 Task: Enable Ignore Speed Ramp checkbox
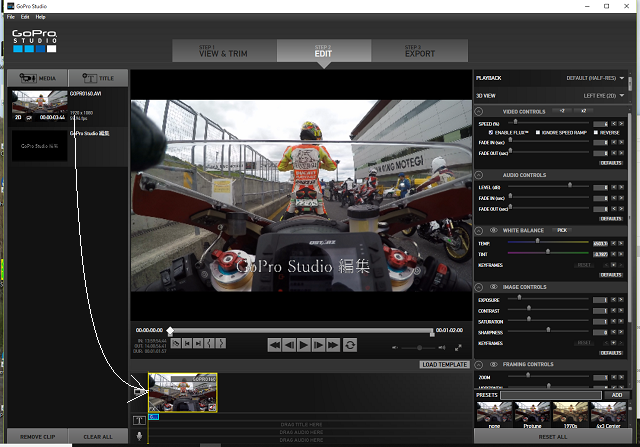point(538,132)
